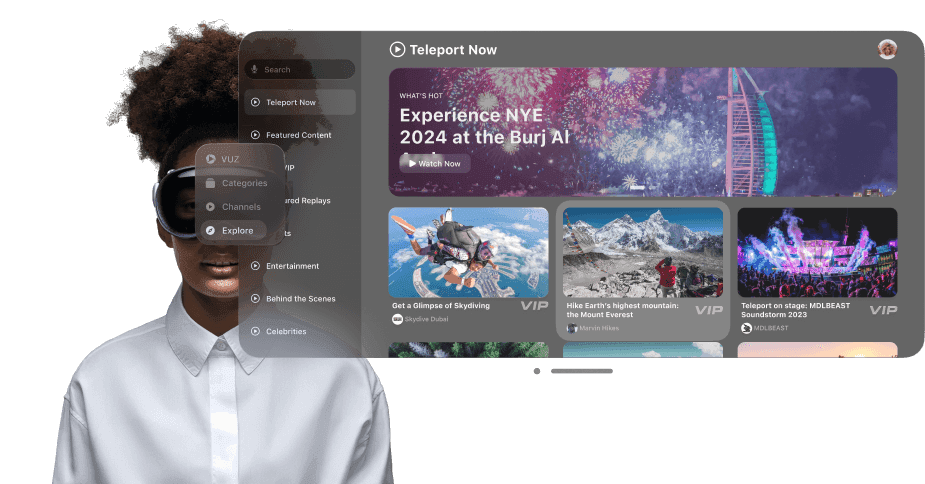925x484 pixels.
Task: Open the Mount Everest hike thumbnail
Action: pos(642,252)
